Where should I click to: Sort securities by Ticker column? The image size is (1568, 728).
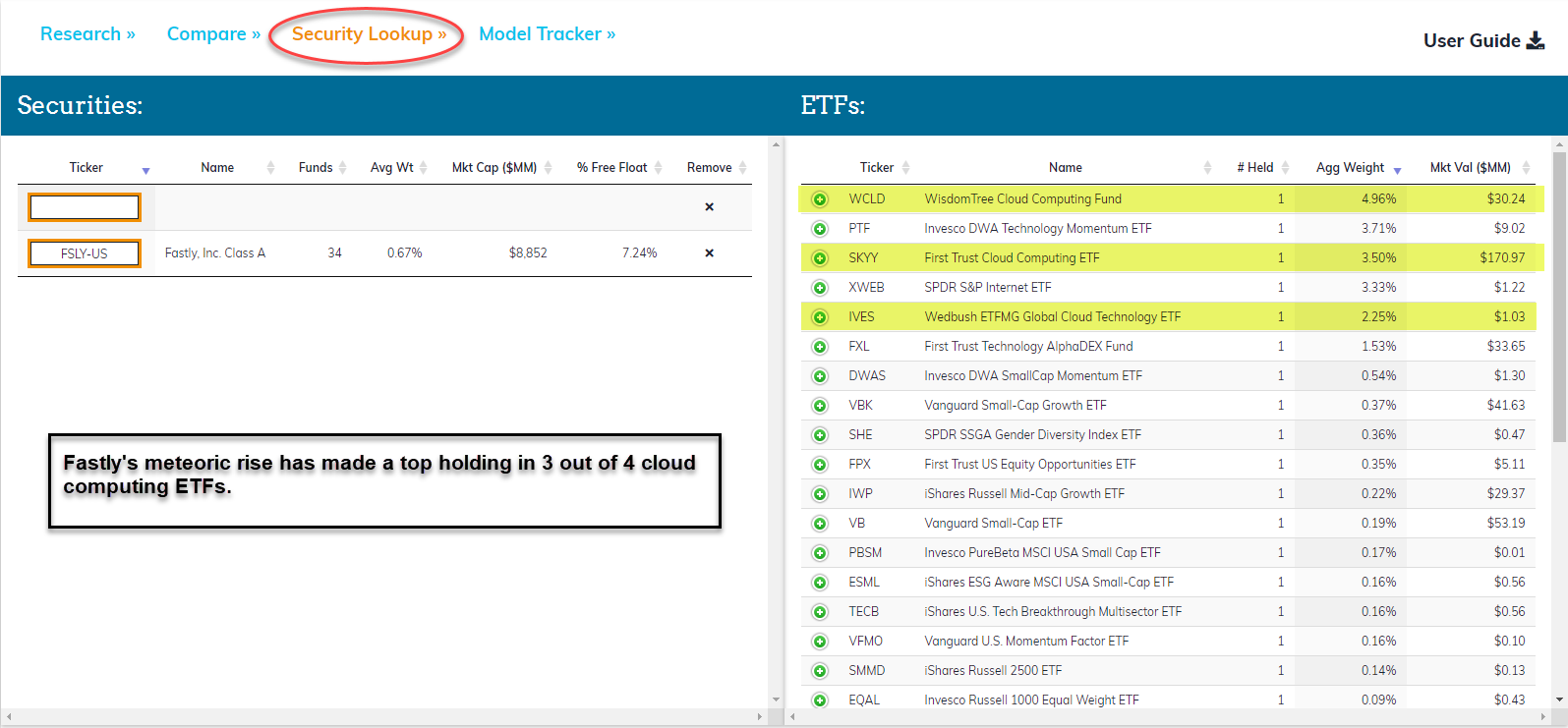[87, 168]
